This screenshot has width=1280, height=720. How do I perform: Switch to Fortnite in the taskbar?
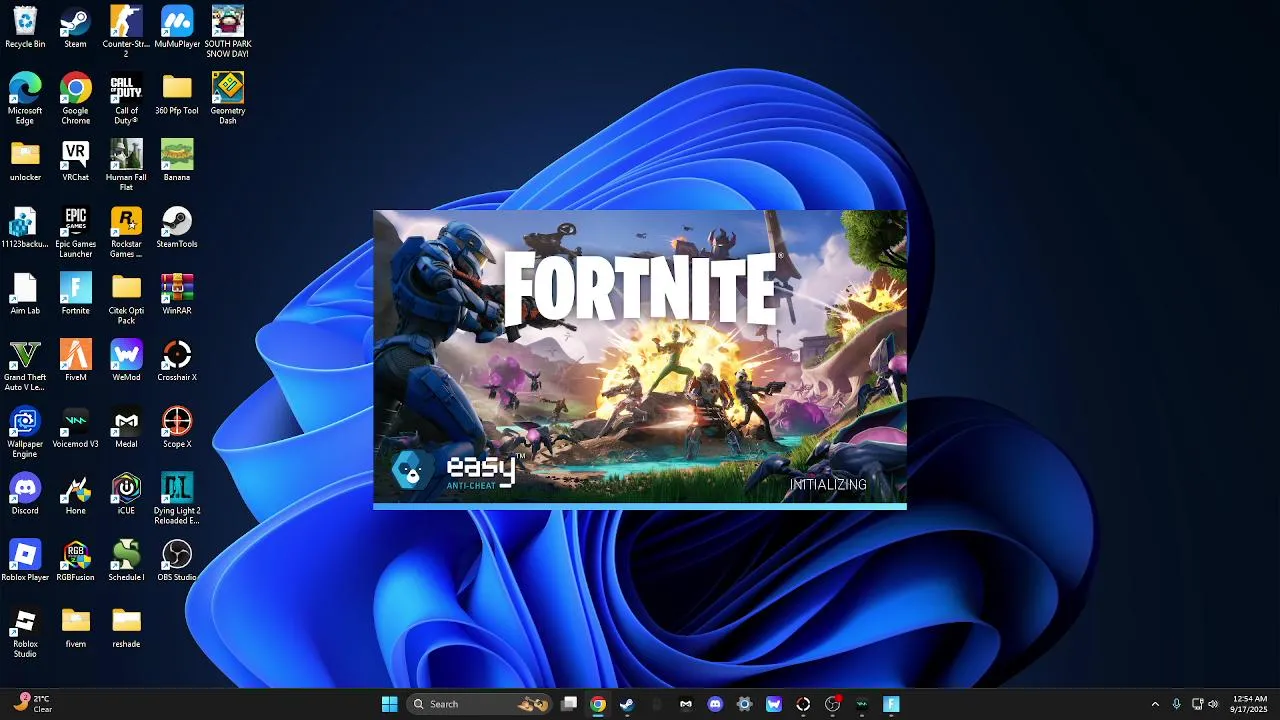click(x=891, y=704)
